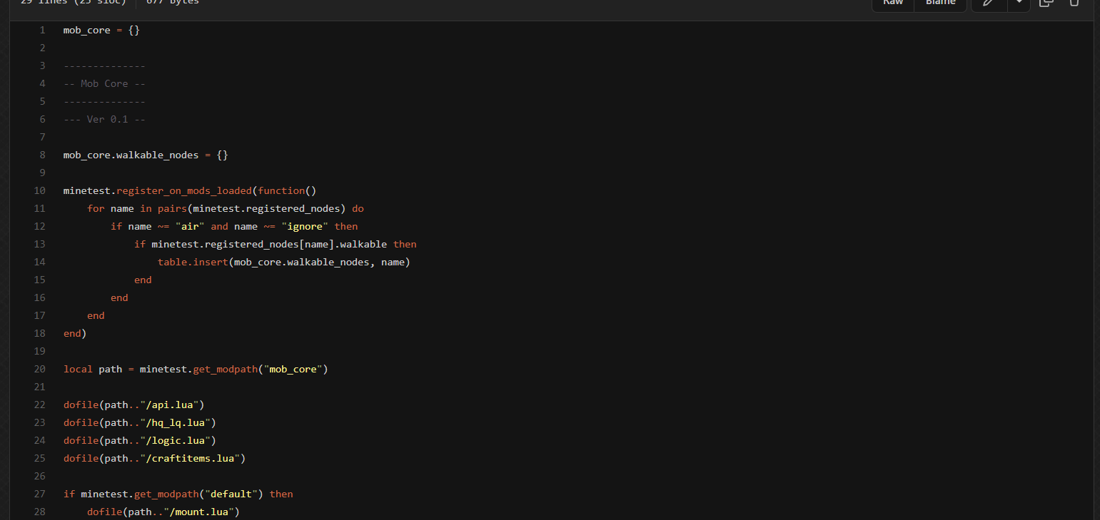This screenshot has width=1100, height=520.
Task: Select line number 10
Action: [x=39, y=191]
